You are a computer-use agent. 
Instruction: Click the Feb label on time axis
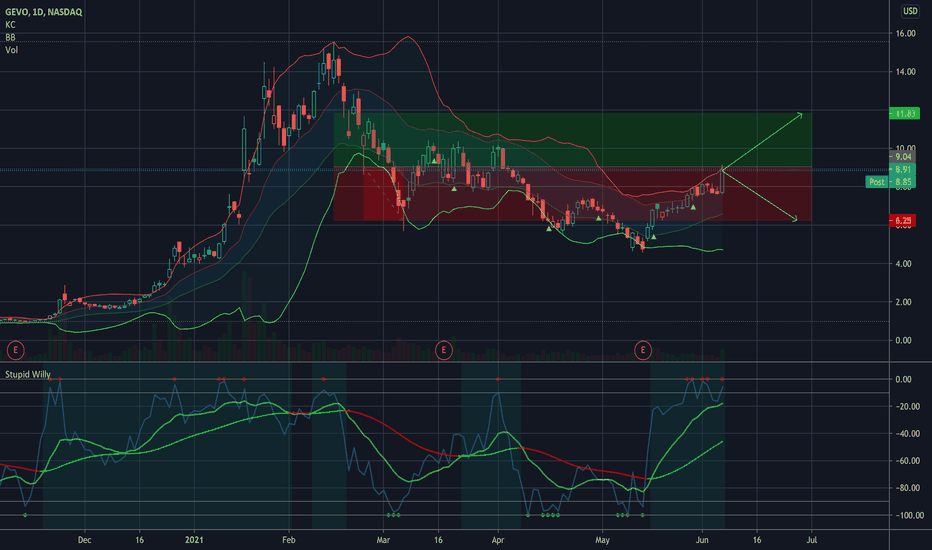tap(289, 540)
